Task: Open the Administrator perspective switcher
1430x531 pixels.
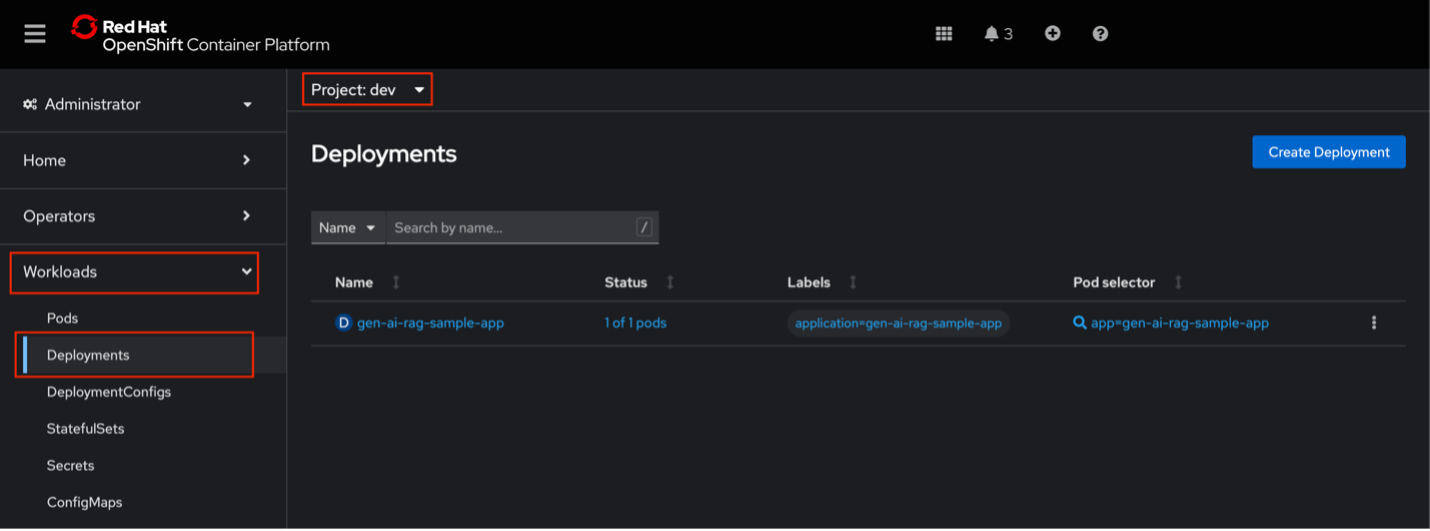Action: (137, 104)
